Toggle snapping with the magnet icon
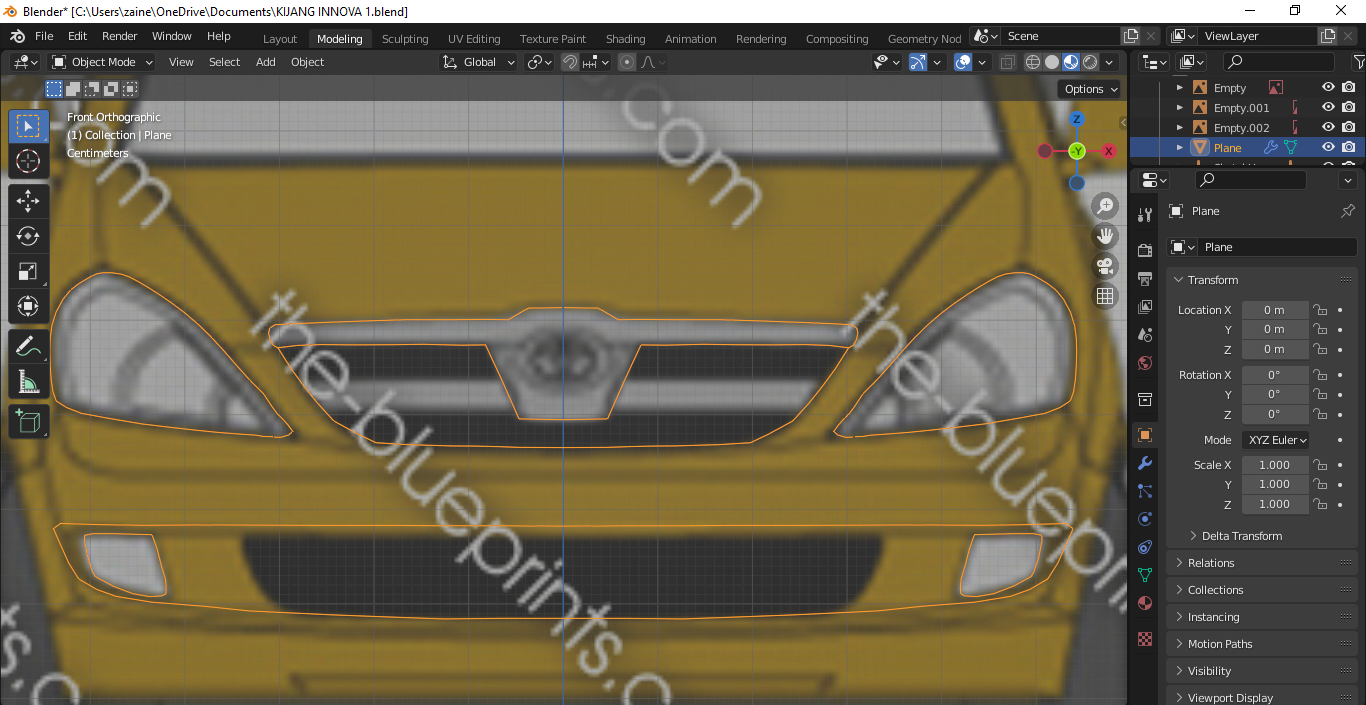The image size is (1366, 705). pyautogui.click(x=570, y=62)
